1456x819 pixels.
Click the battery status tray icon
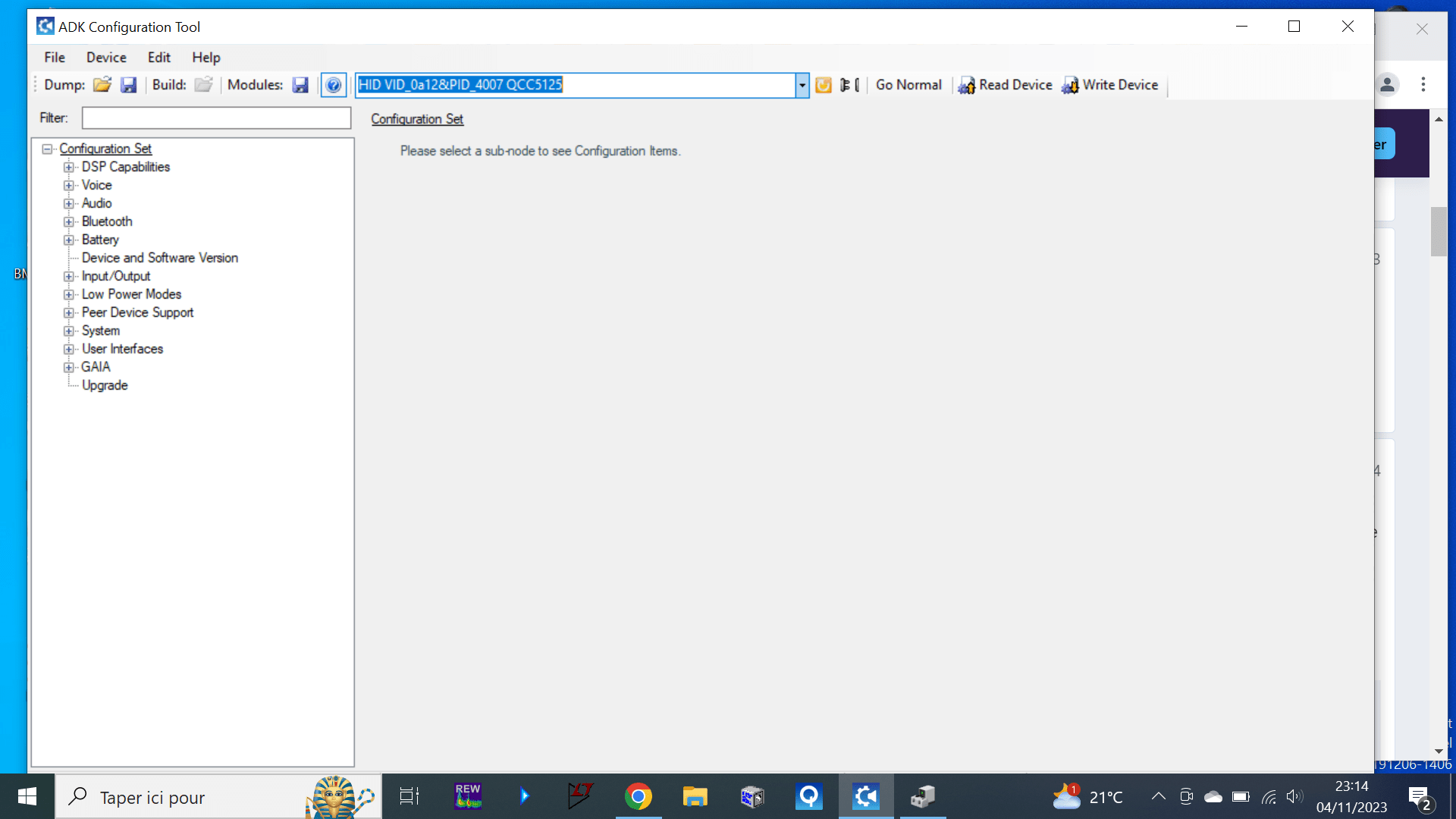pos(1241,796)
